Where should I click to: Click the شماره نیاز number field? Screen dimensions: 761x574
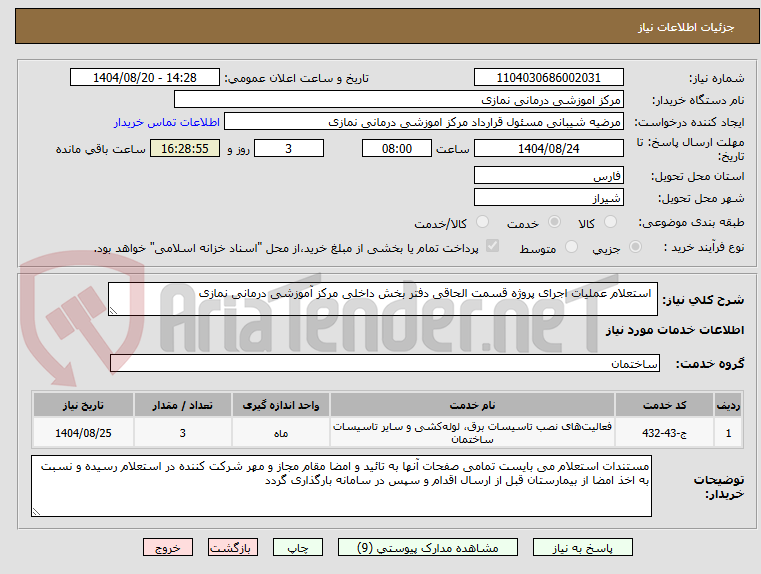click(548, 78)
